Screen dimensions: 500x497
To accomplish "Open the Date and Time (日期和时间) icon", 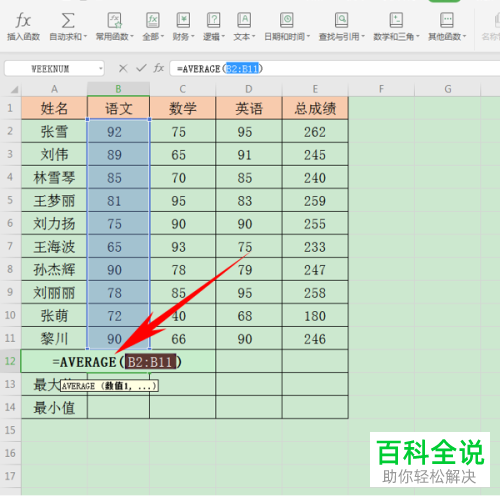I will tap(287, 21).
